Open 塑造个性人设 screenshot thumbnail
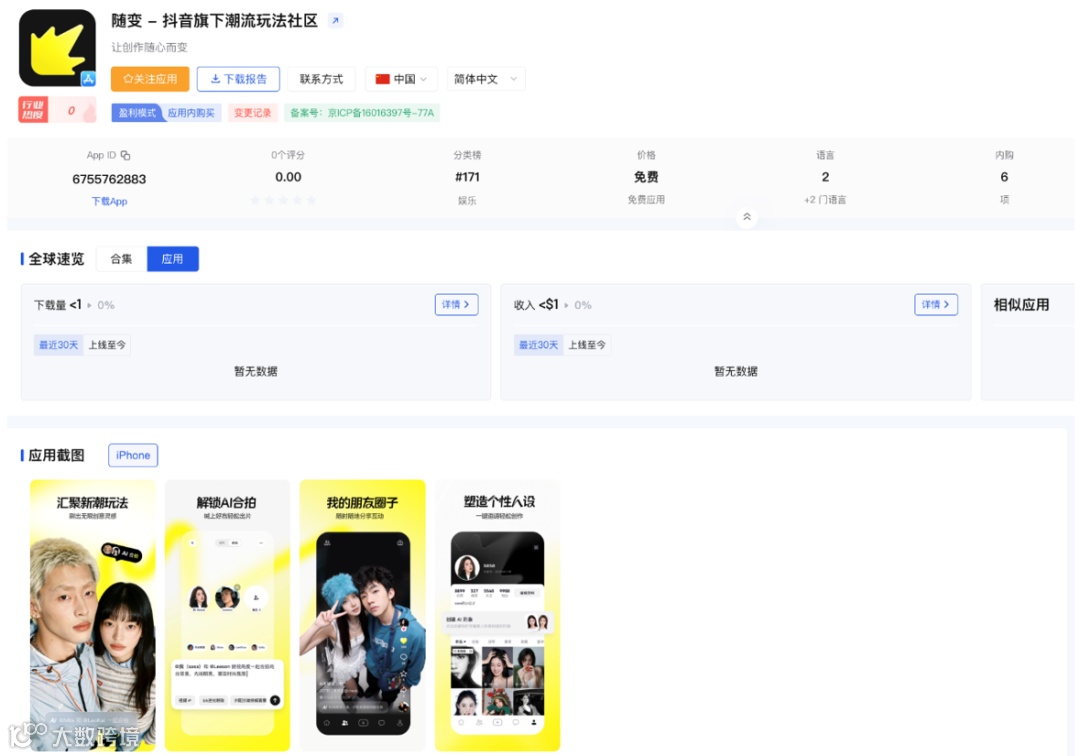 (497, 615)
